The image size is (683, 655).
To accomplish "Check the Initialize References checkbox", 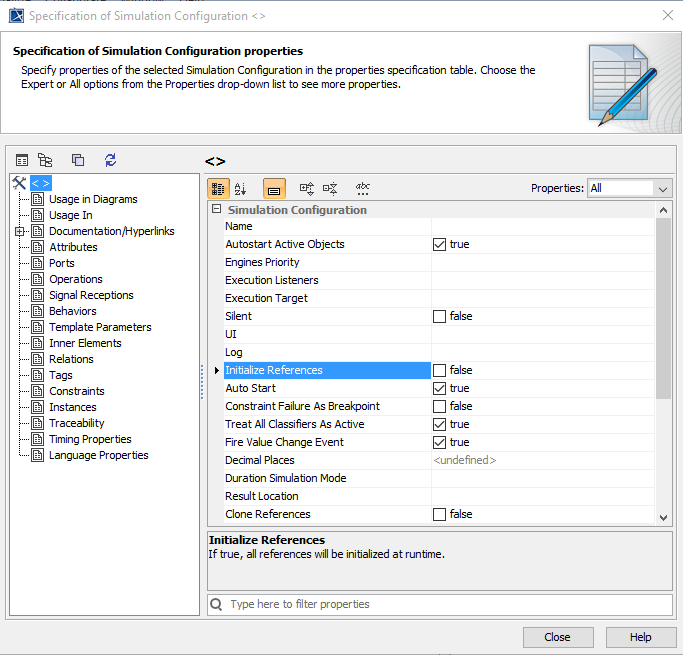I will coord(439,370).
